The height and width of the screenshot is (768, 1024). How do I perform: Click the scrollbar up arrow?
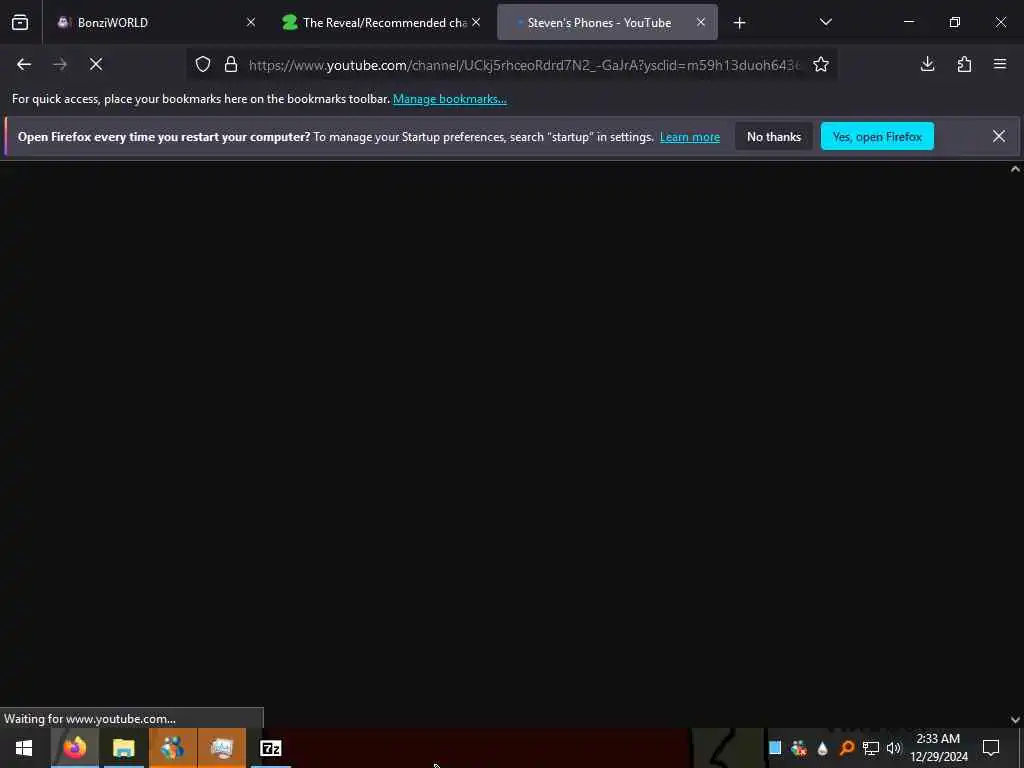[x=1016, y=169]
